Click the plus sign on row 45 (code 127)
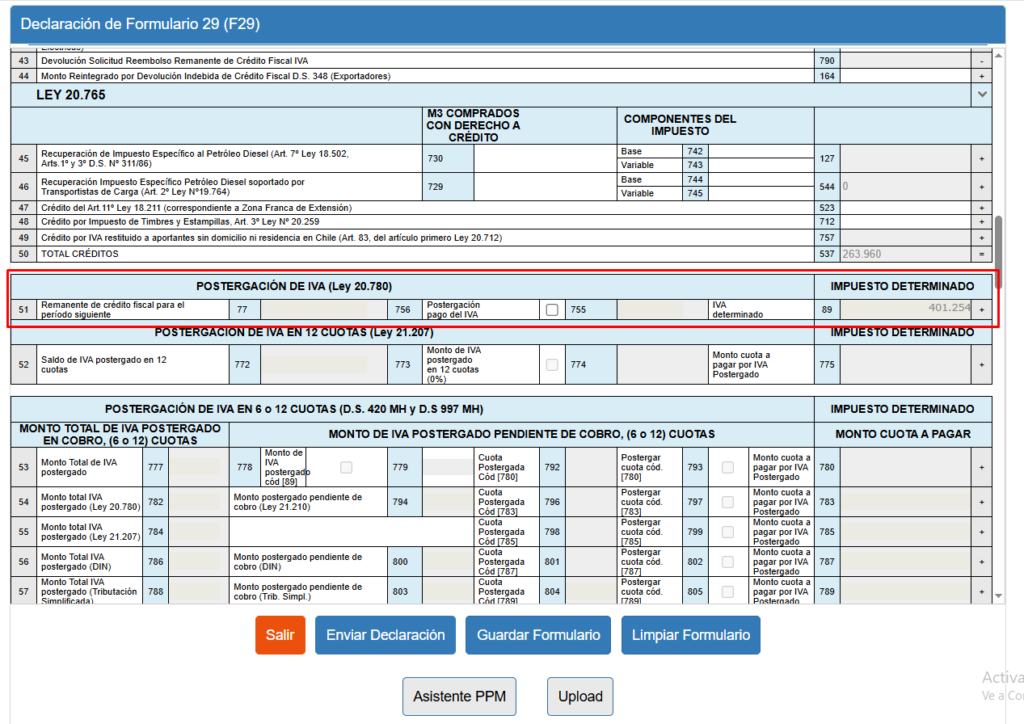 pos(982,159)
